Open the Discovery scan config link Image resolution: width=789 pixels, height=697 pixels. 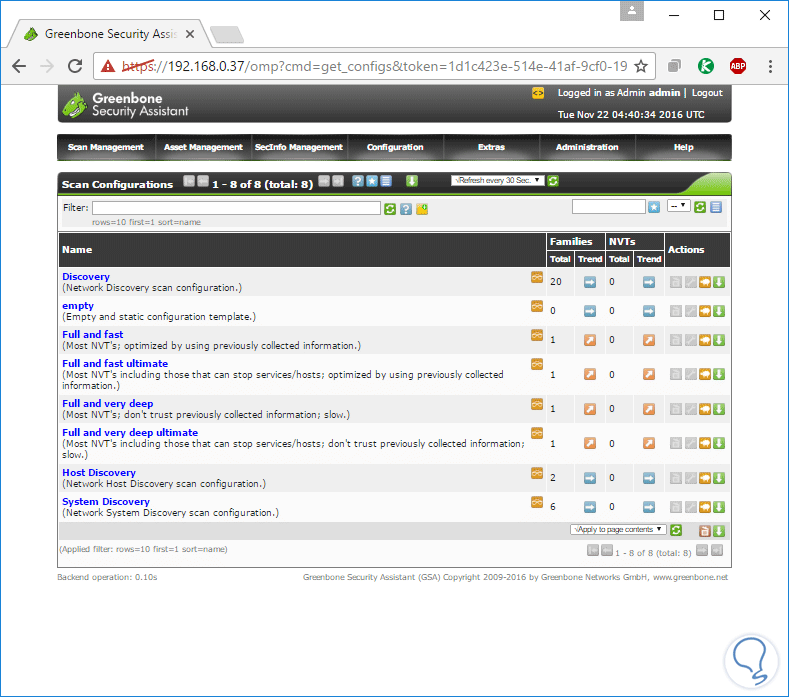pyautogui.click(x=86, y=277)
